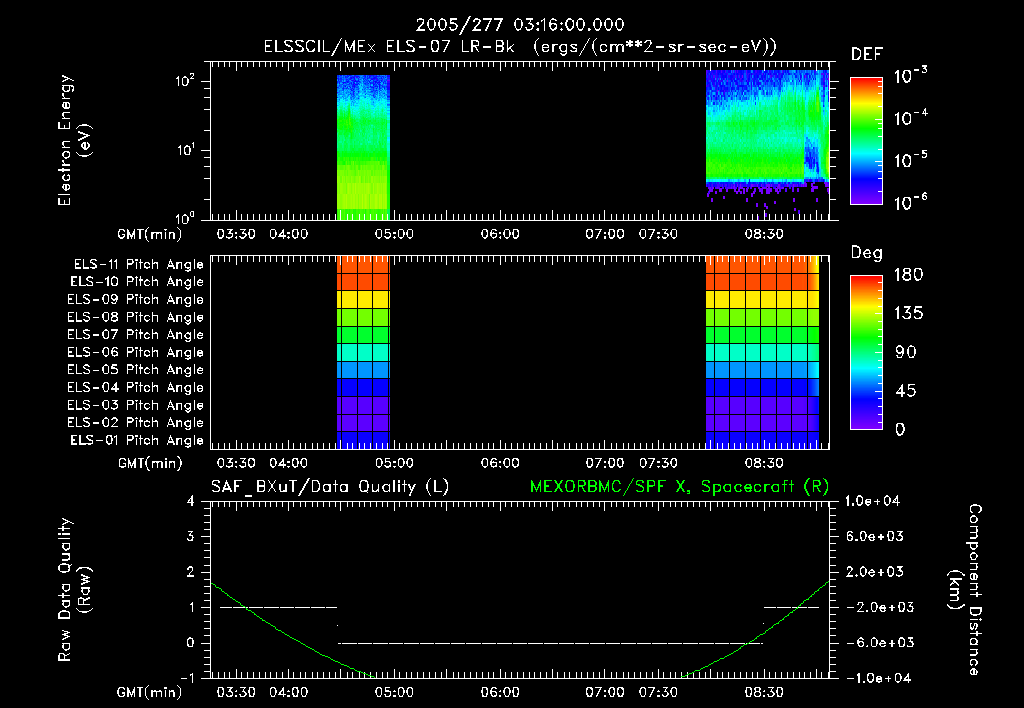Click the 180 tick label on Deg scale
This screenshot has width=1024, height=708.
(908, 275)
